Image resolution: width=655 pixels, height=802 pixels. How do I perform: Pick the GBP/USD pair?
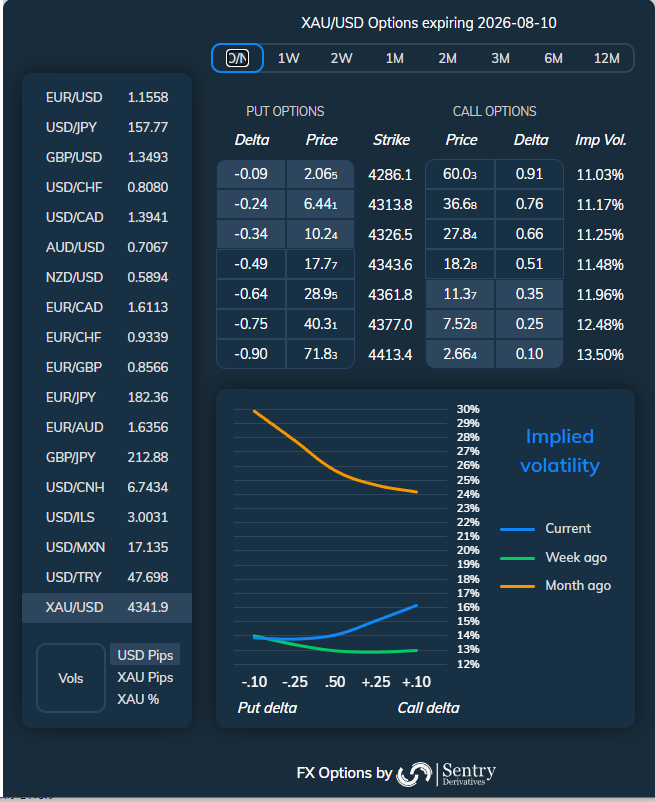click(x=107, y=157)
